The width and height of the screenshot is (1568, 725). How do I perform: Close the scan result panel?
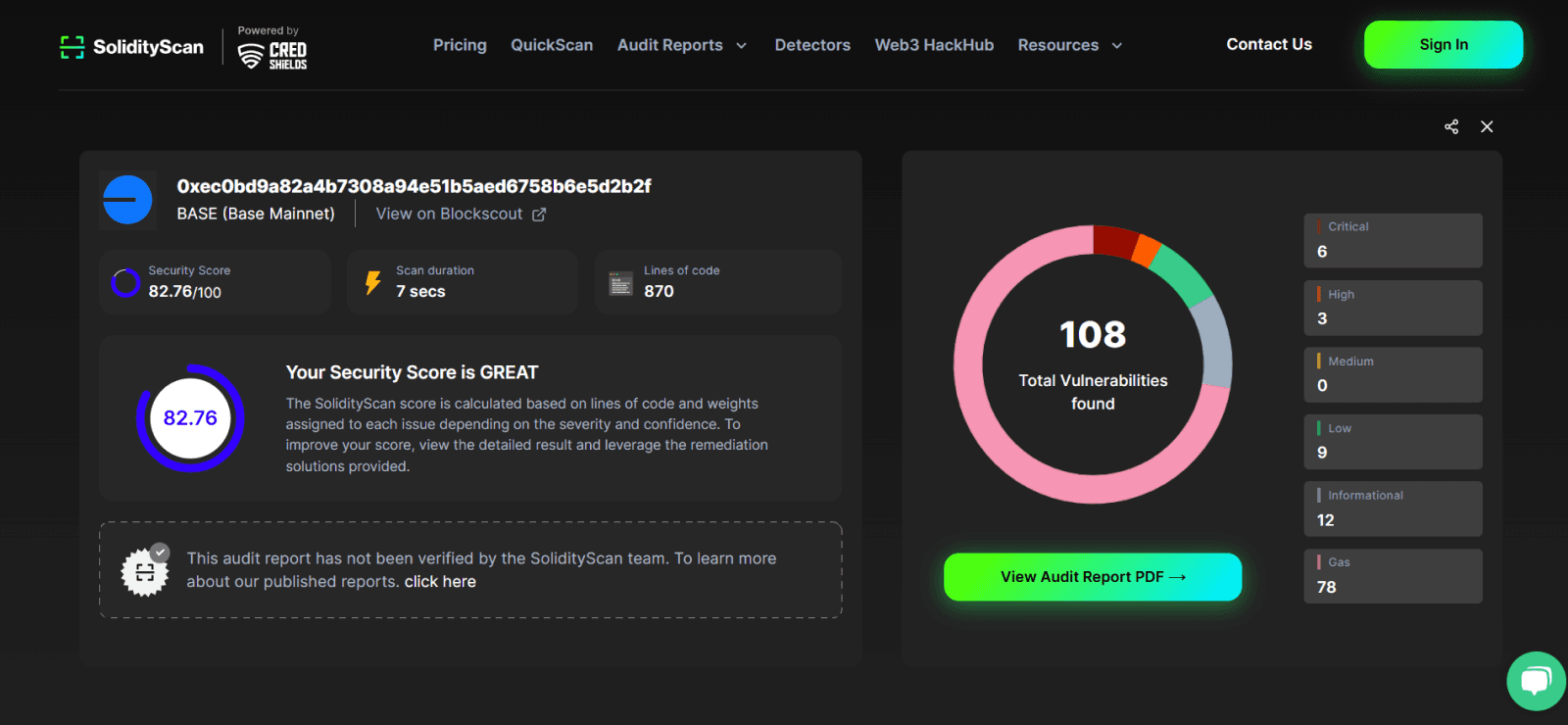click(1487, 127)
